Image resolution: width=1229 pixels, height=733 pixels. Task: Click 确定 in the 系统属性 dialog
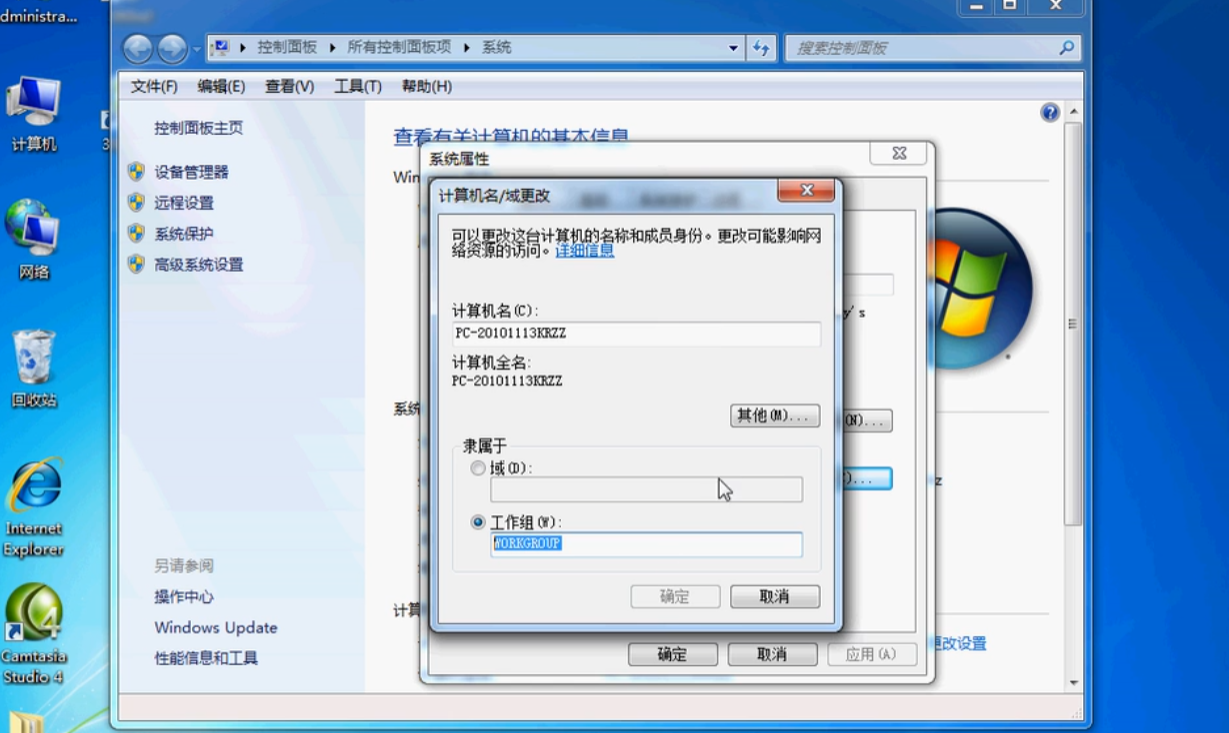pyautogui.click(x=673, y=654)
